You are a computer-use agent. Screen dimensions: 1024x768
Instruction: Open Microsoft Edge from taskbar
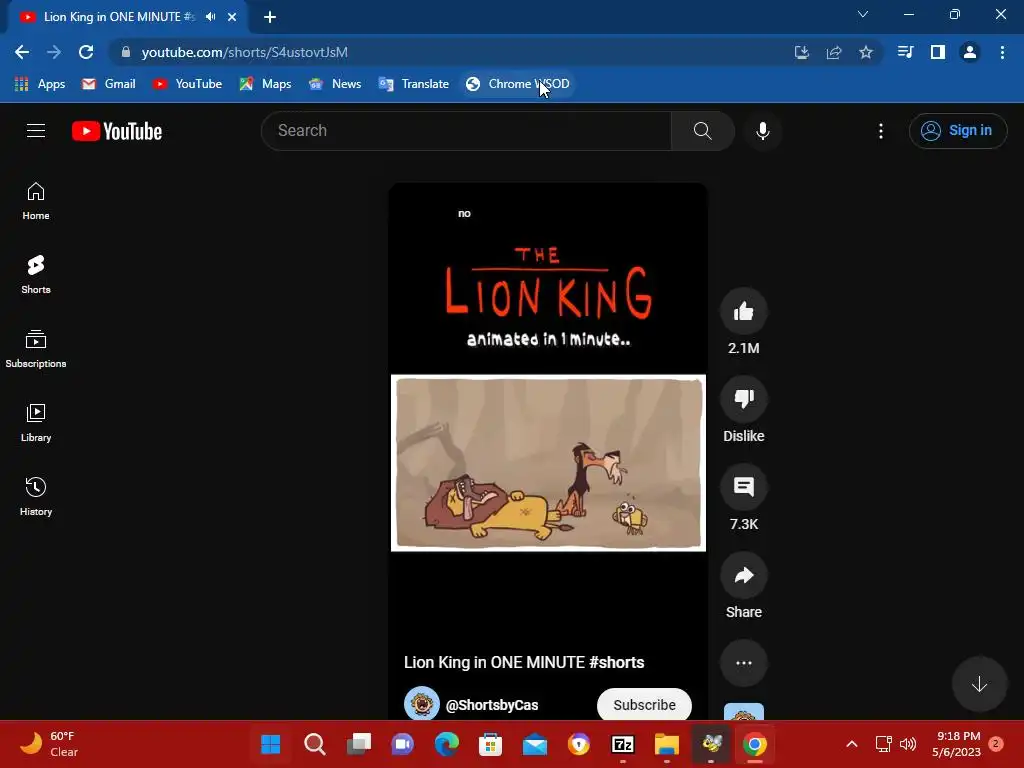click(447, 744)
